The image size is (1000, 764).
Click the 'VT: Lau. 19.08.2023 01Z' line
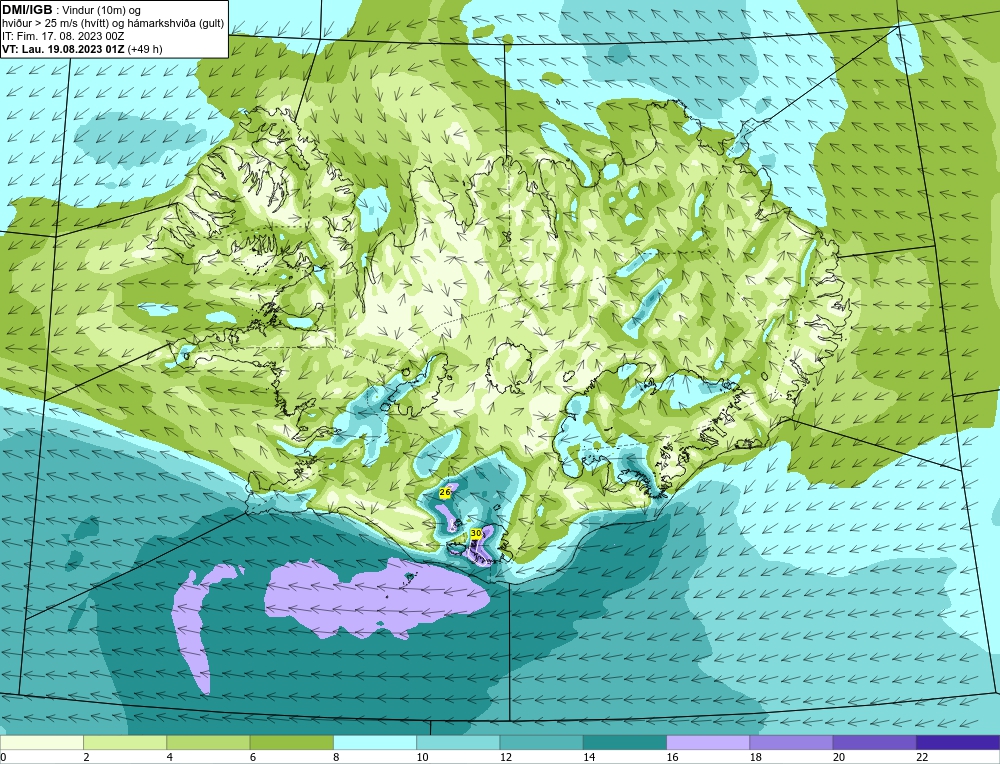(64, 49)
